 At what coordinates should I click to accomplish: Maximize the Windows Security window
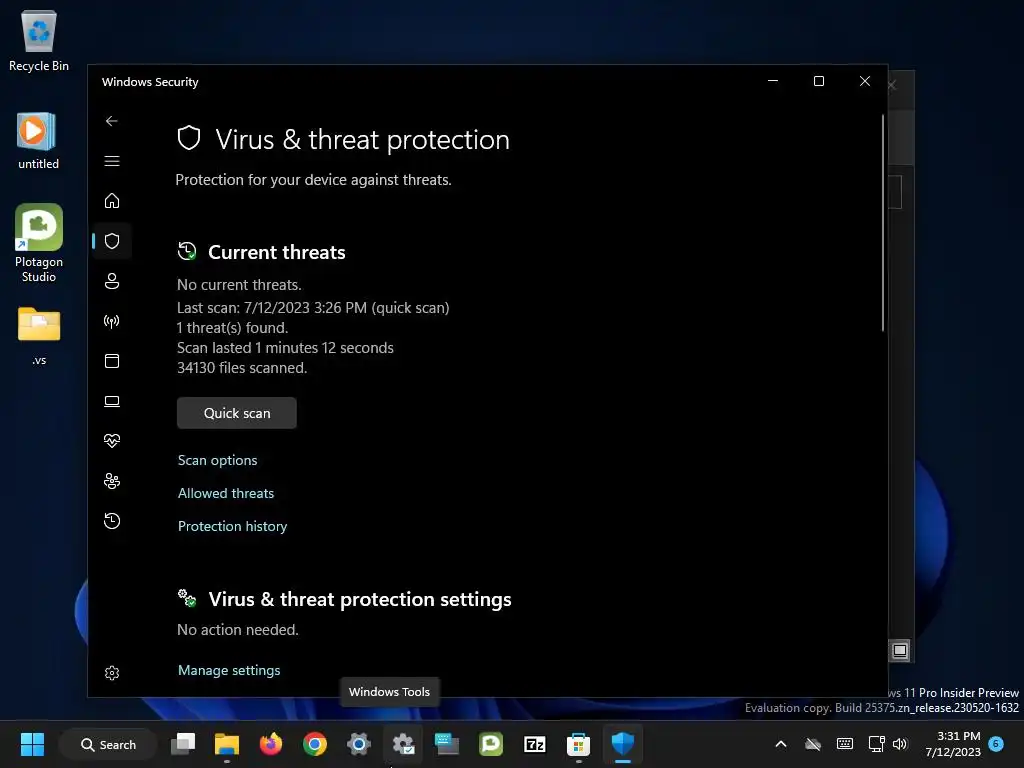coord(818,81)
